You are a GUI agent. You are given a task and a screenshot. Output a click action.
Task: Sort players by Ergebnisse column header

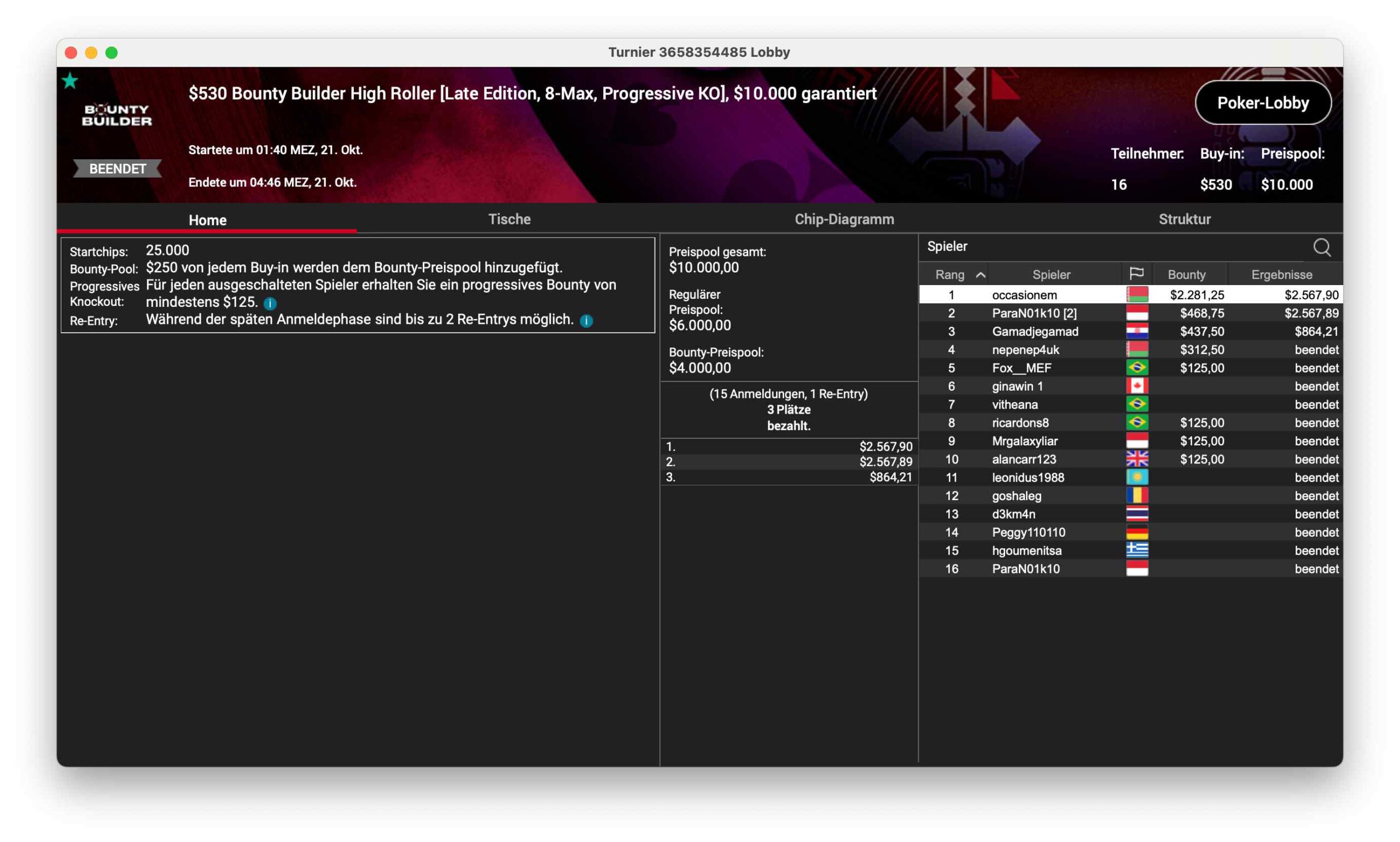[1281, 275]
